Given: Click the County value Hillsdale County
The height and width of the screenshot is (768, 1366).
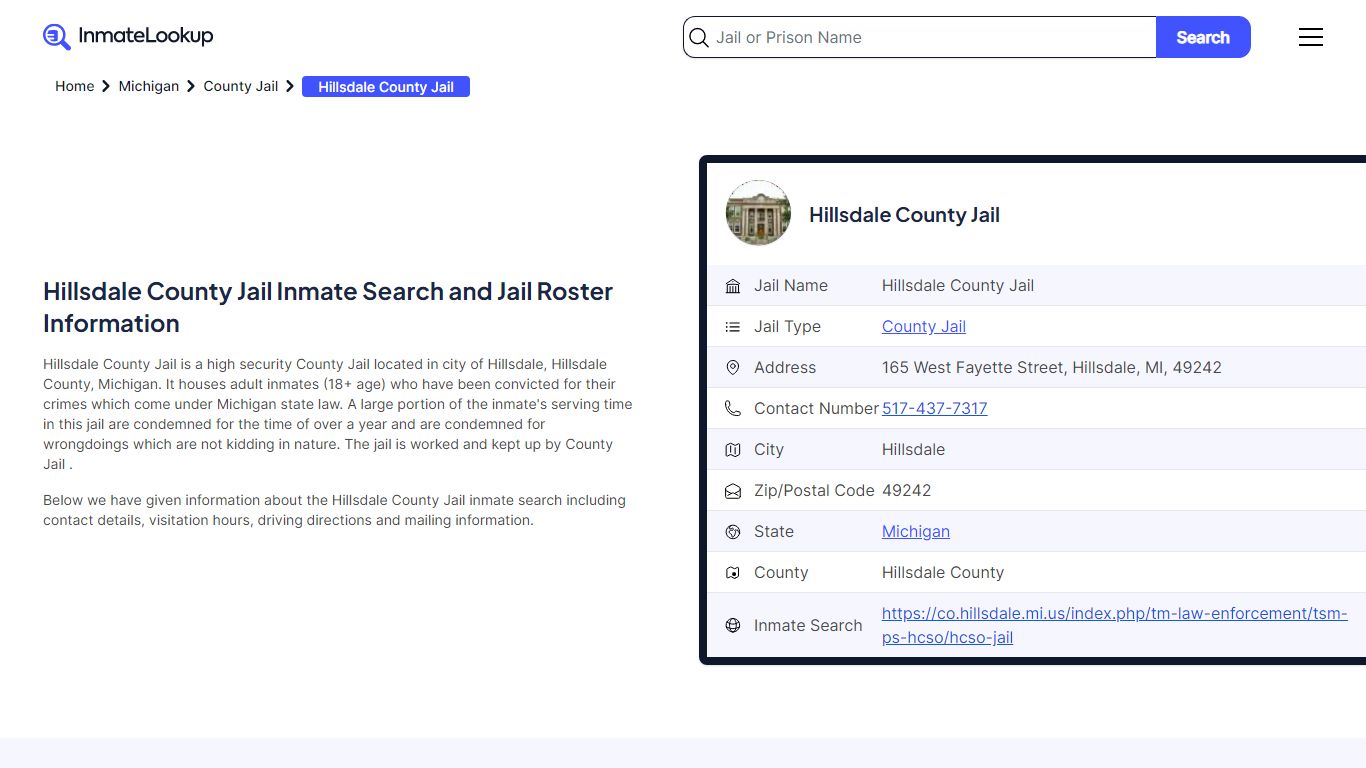Looking at the screenshot, I should [x=943, y=572].
